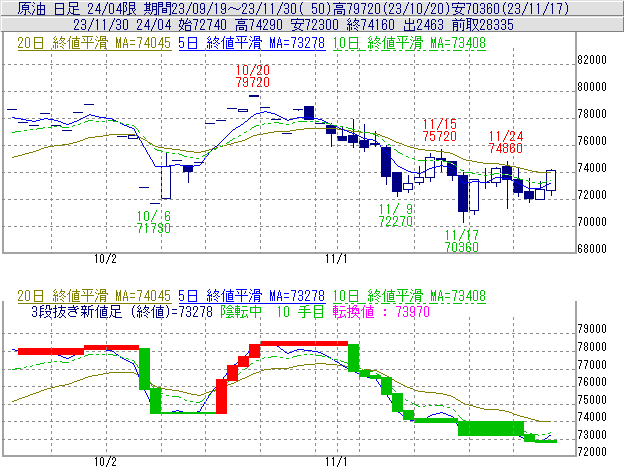Click the 11/1 date label under upper chart

336,259
